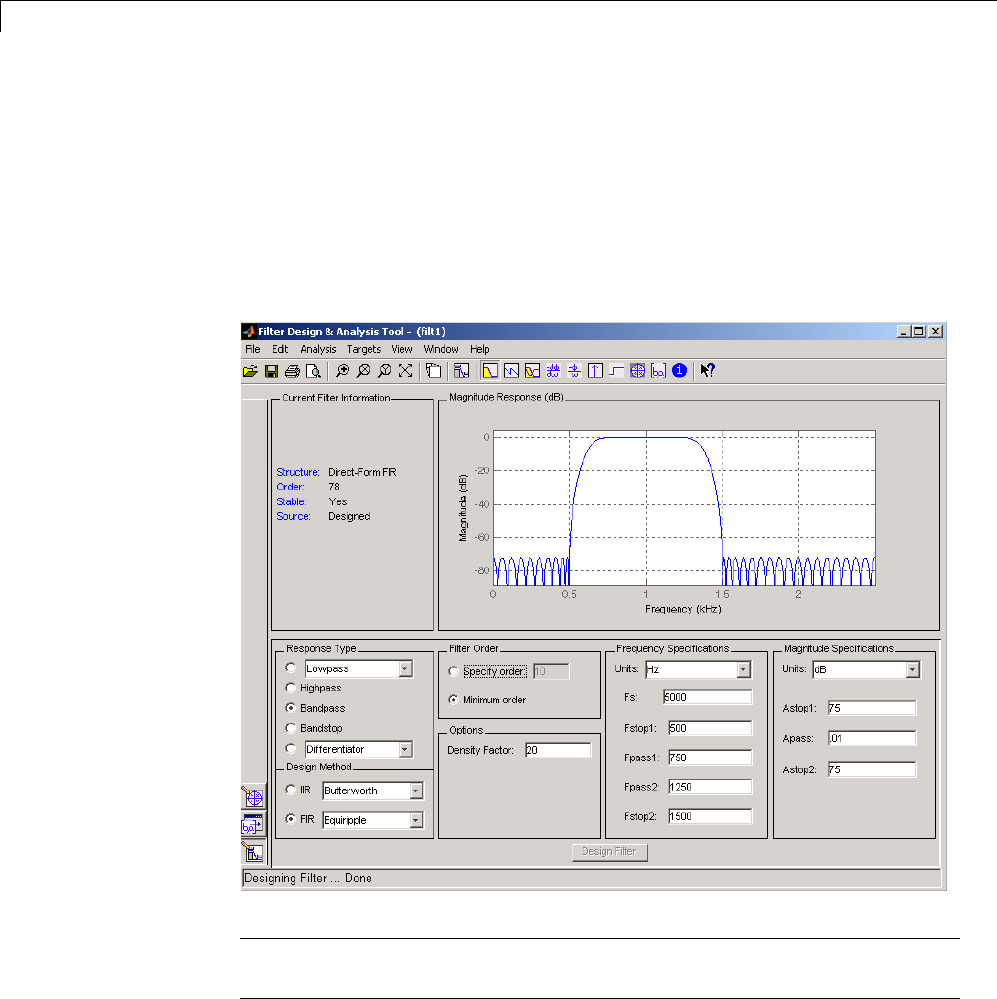Click the Astop2 attenuation field
Screen dimensions: 997x999
point(871,770)
